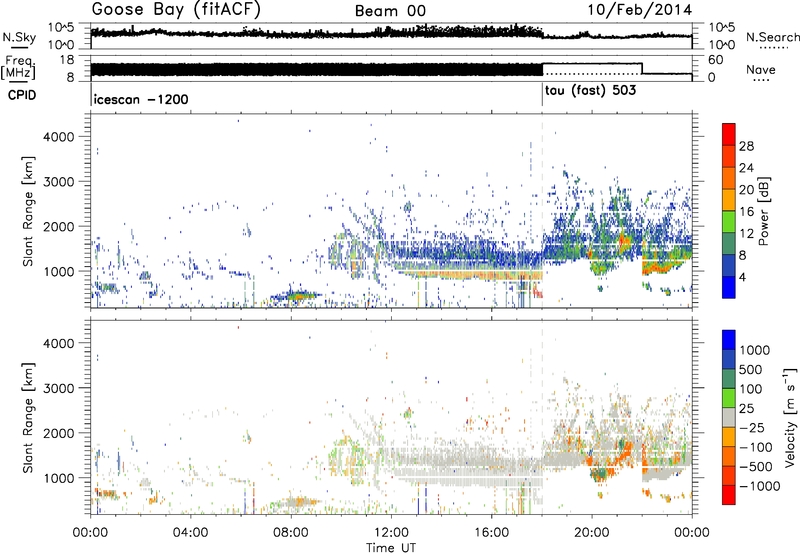
Task: Click the 10^5 tick beside the N.Sky label
Action: [x=61, y=28]
